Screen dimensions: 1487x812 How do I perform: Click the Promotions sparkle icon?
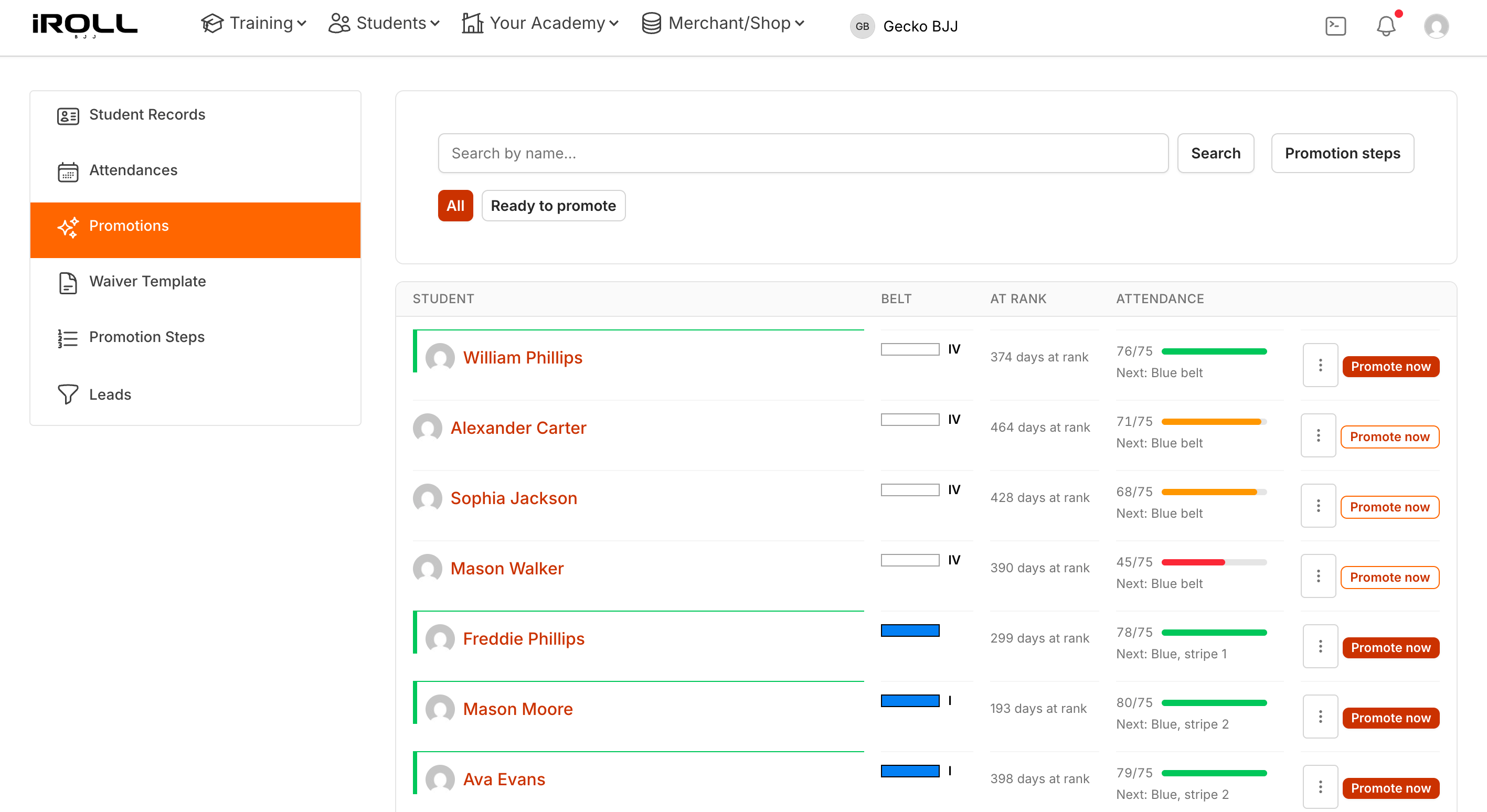pos(68,227)
